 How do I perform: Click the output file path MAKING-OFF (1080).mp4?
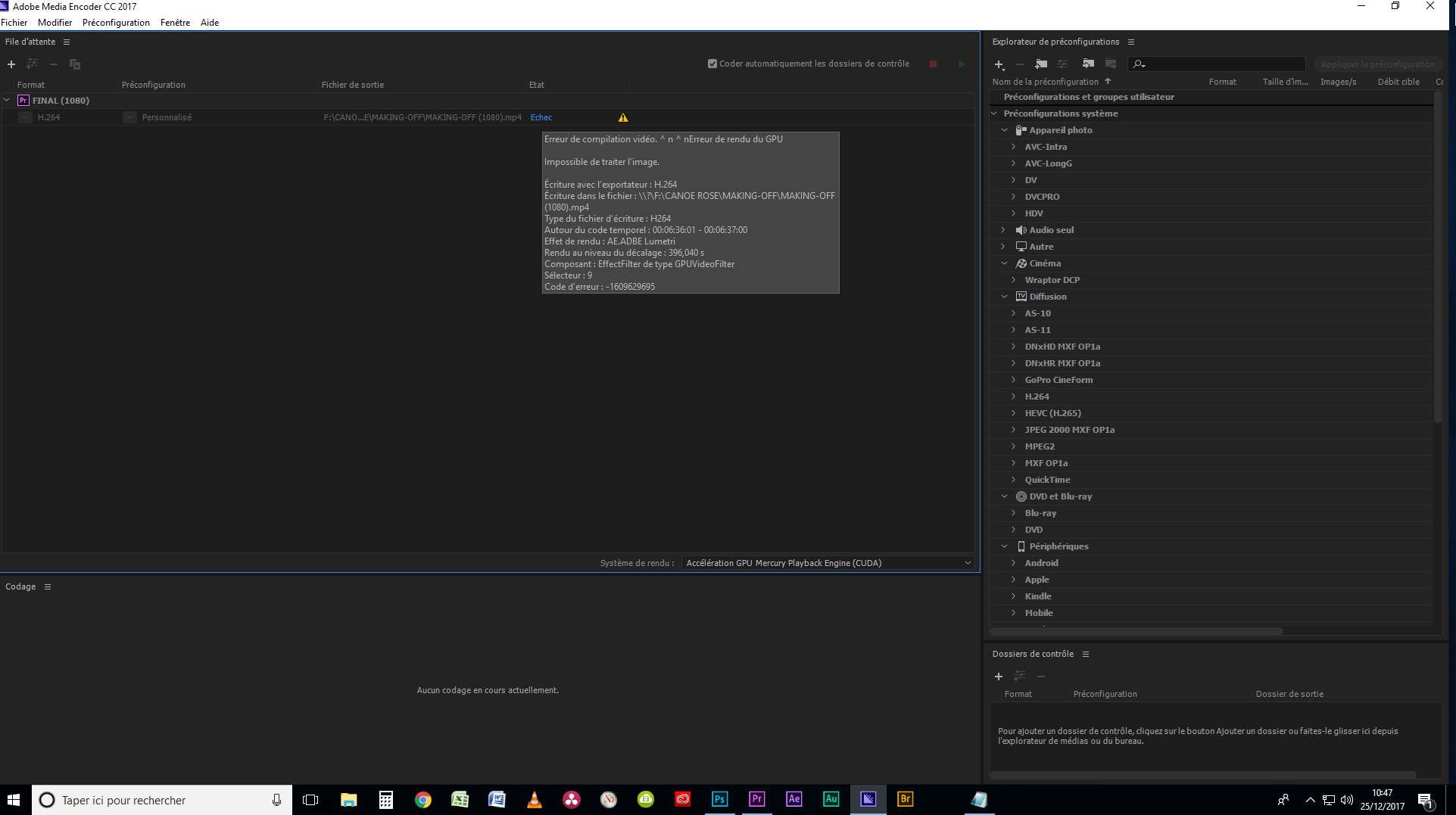[422, 117]
